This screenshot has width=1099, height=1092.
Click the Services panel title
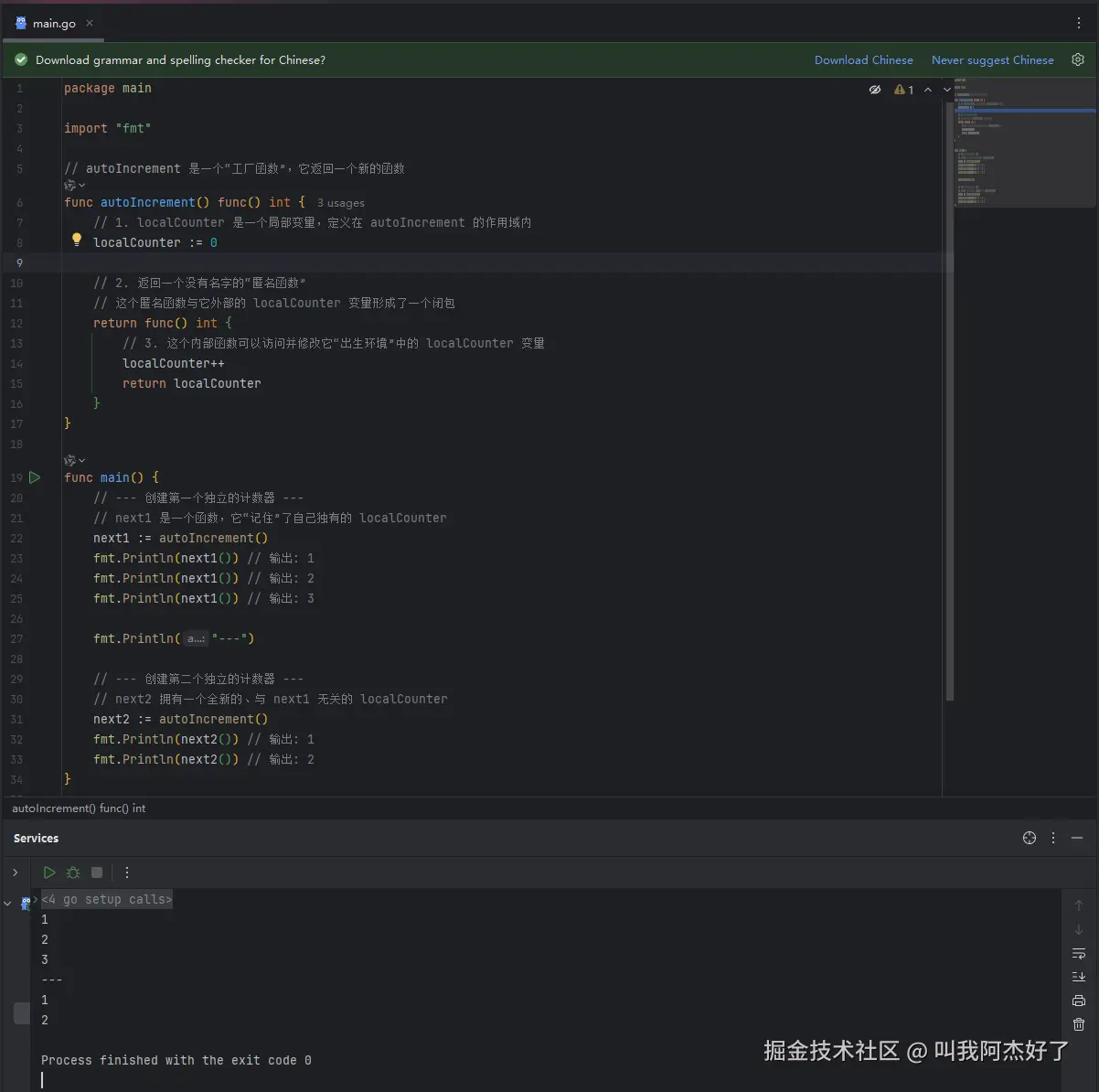(36, 838)
